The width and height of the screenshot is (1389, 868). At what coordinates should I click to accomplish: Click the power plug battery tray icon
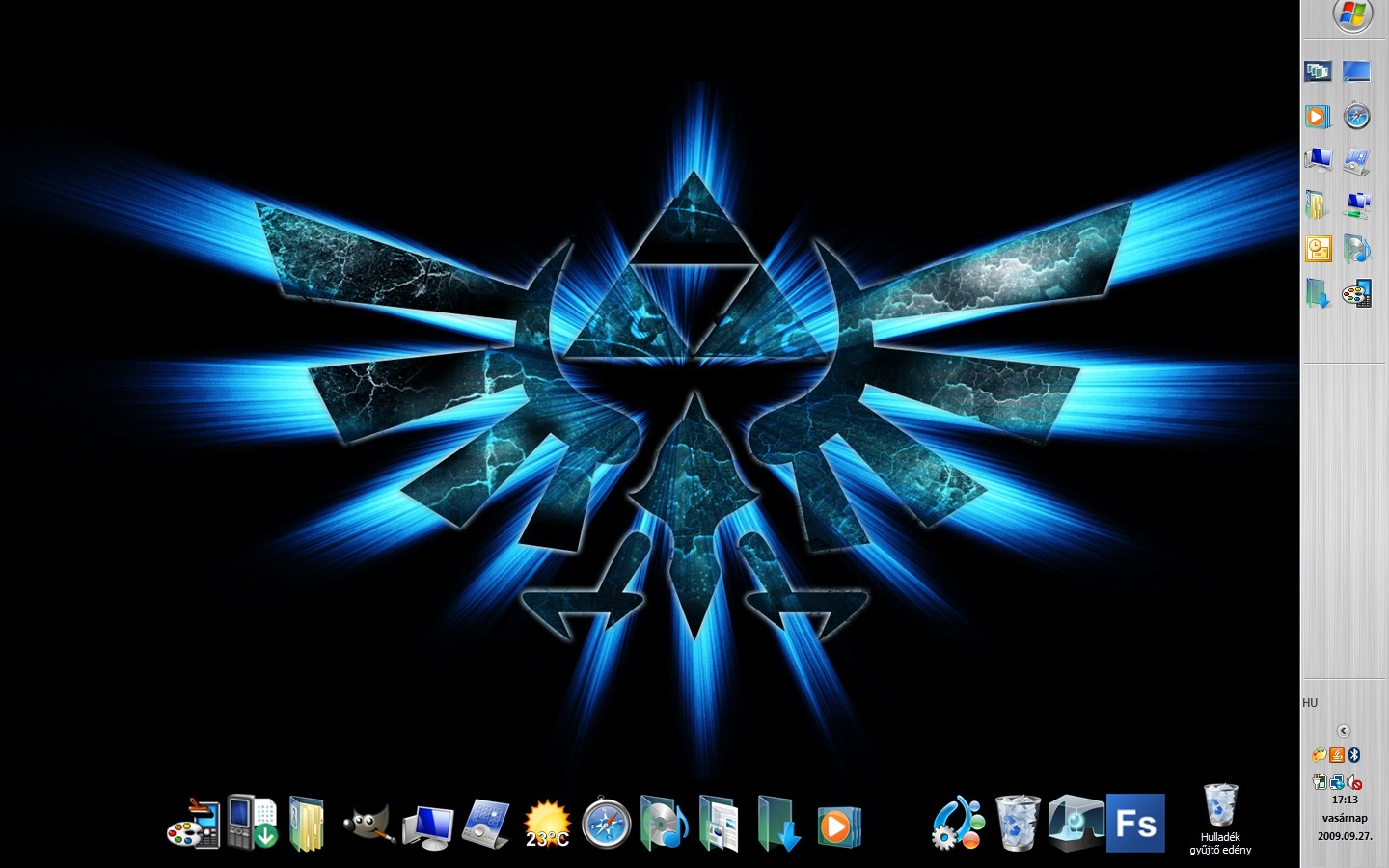coord(1319,782)
